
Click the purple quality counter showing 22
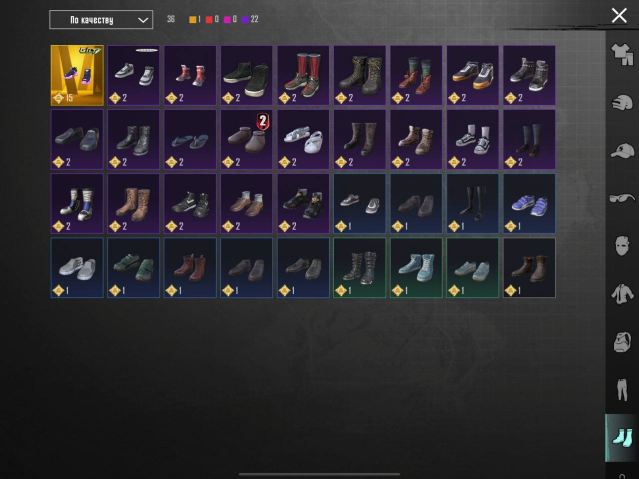tap(250, 20)
